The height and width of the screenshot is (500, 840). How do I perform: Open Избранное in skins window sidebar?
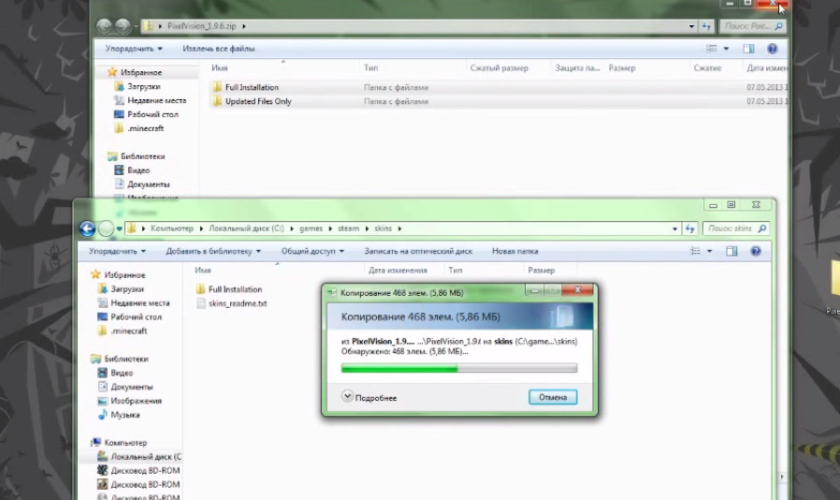pyautogui.click(x=125, y=275)
